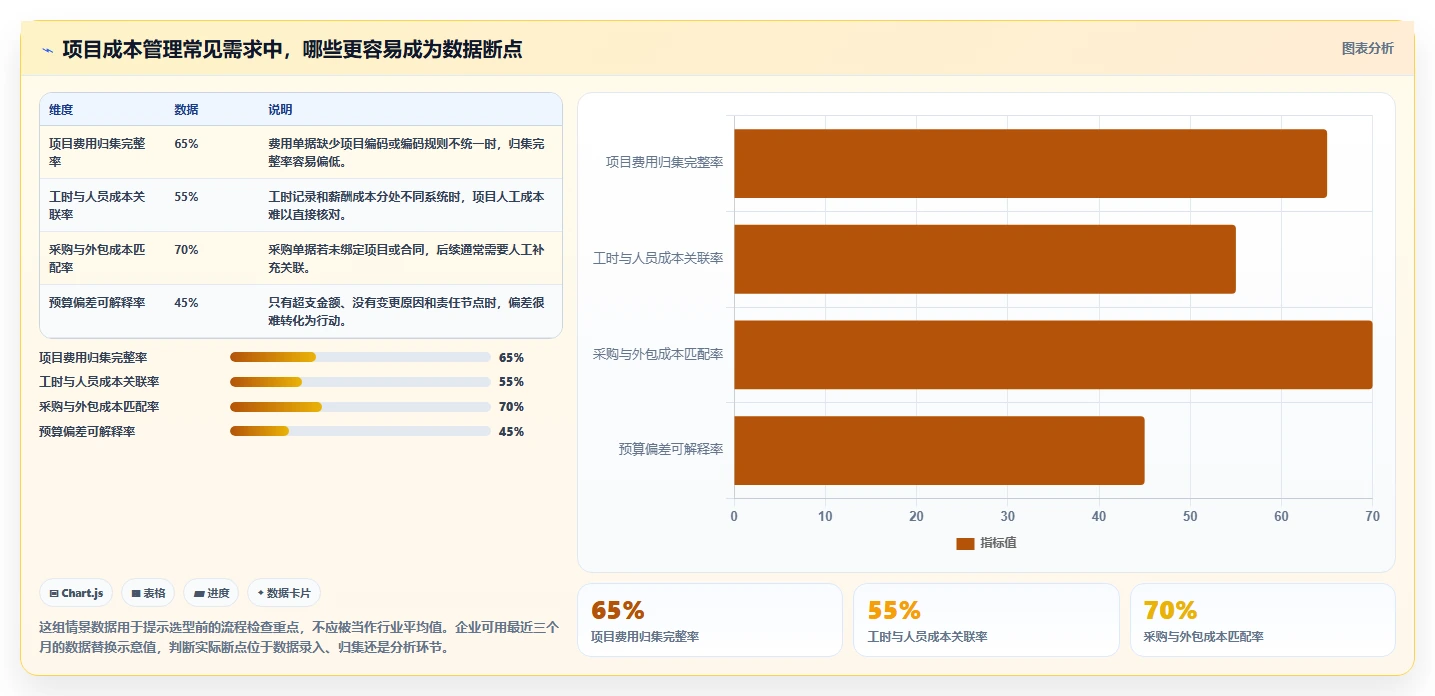Click the chart bar for 采购与外包成本匹配率
This screenshot has width=1435, height=696.
coord(1053,355)
